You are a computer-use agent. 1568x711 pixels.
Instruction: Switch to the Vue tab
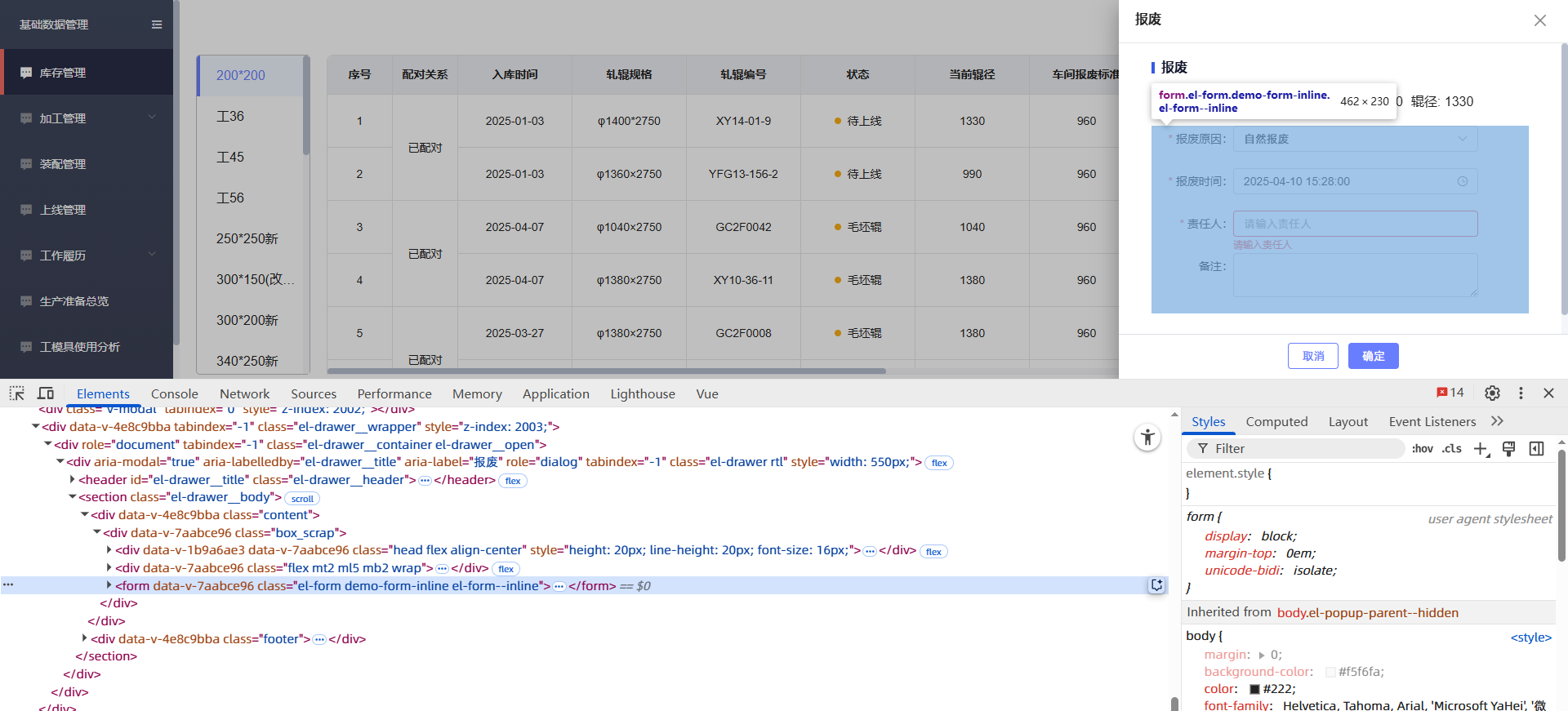707,393
